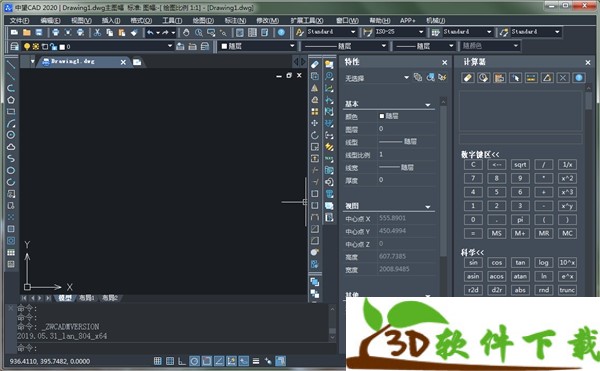Click the calculator C clear button

pyautogui.click(x=473, y=165)
